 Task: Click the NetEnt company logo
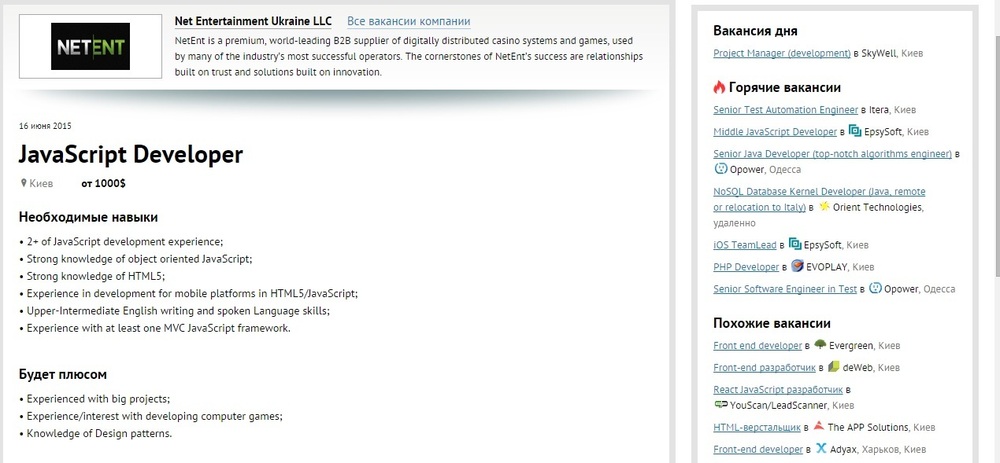click(91, 47)
